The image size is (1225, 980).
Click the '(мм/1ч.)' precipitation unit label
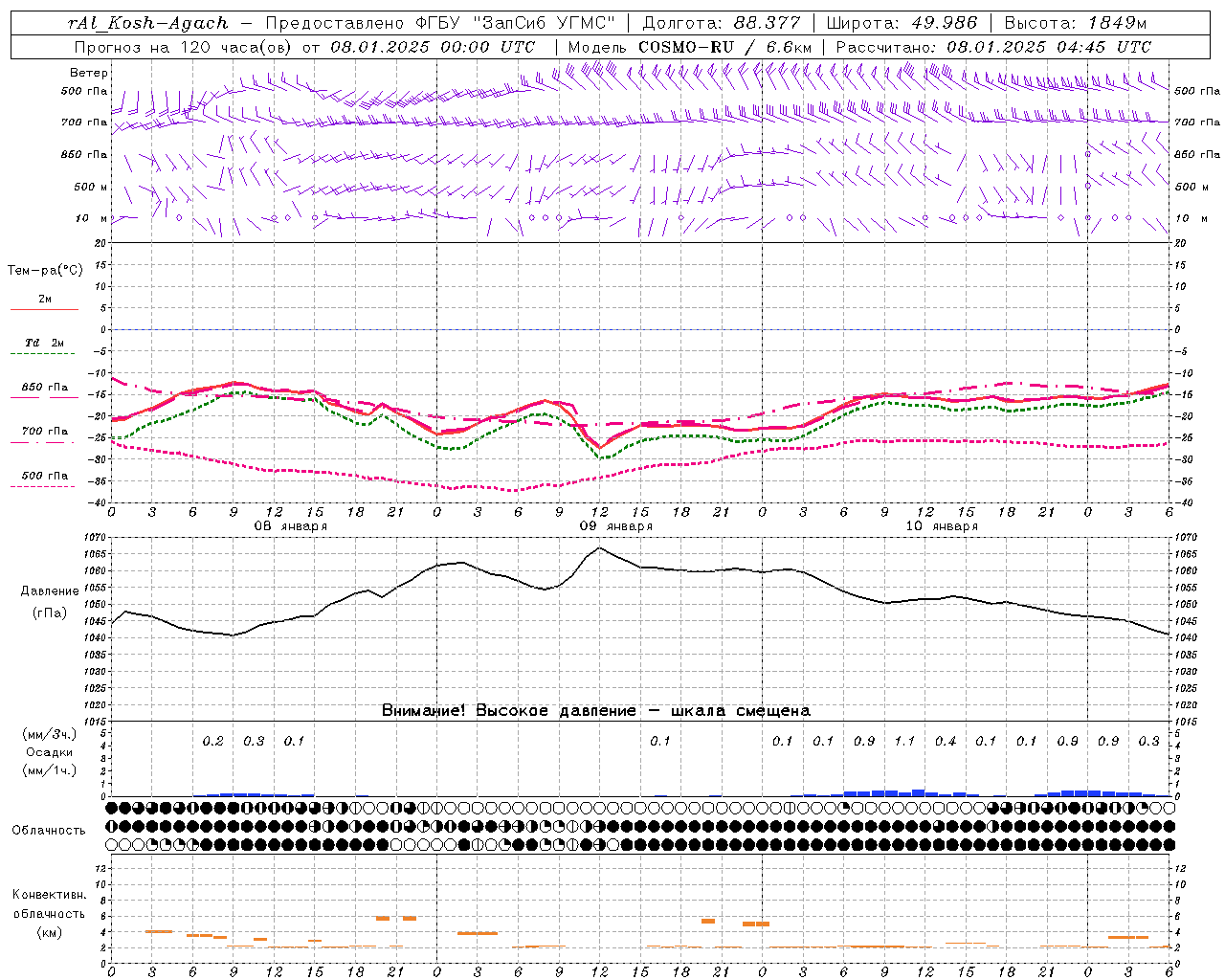pyautogui.click(x=49, y=770)
